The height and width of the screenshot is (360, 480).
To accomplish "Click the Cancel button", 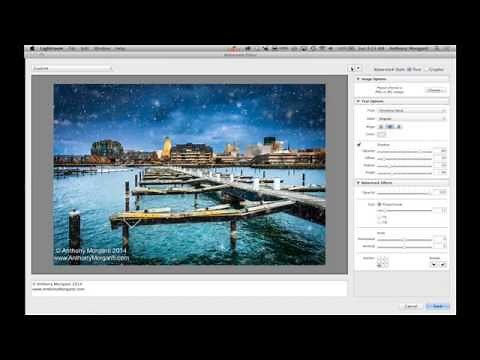I will click(x=411, y=306).
